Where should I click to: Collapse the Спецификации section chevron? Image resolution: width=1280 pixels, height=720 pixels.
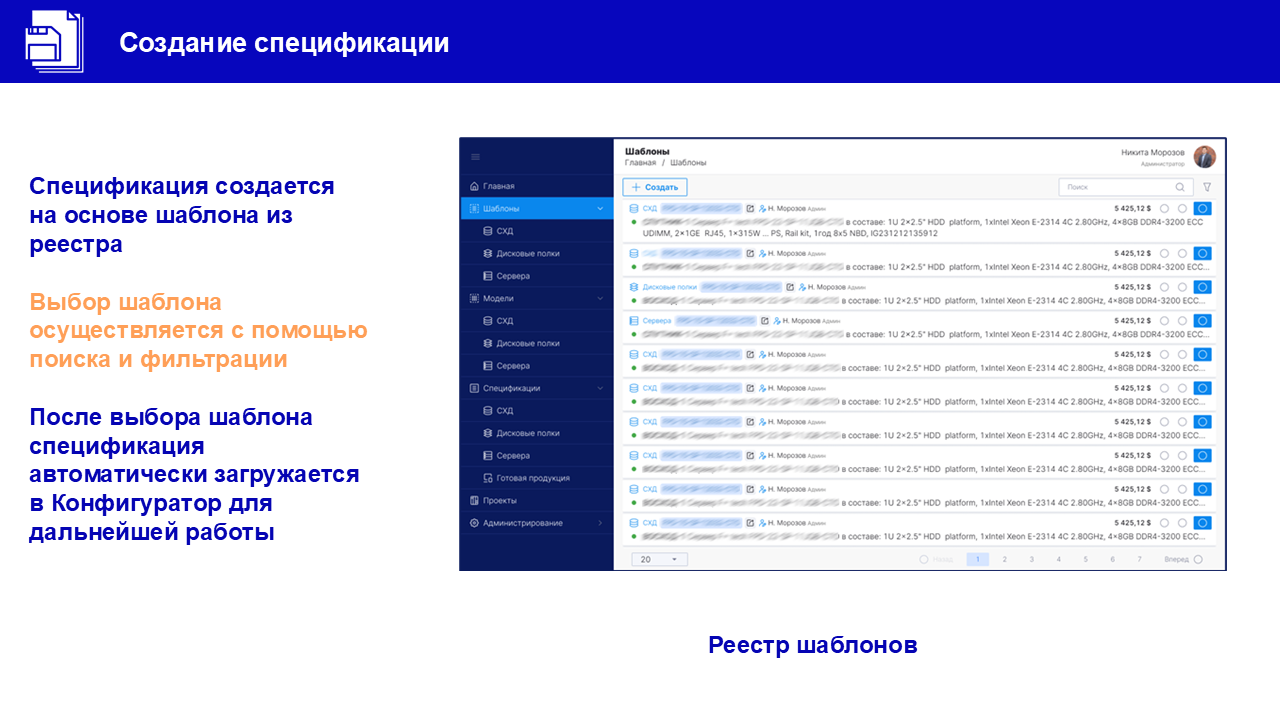click(x=600, y=388)
